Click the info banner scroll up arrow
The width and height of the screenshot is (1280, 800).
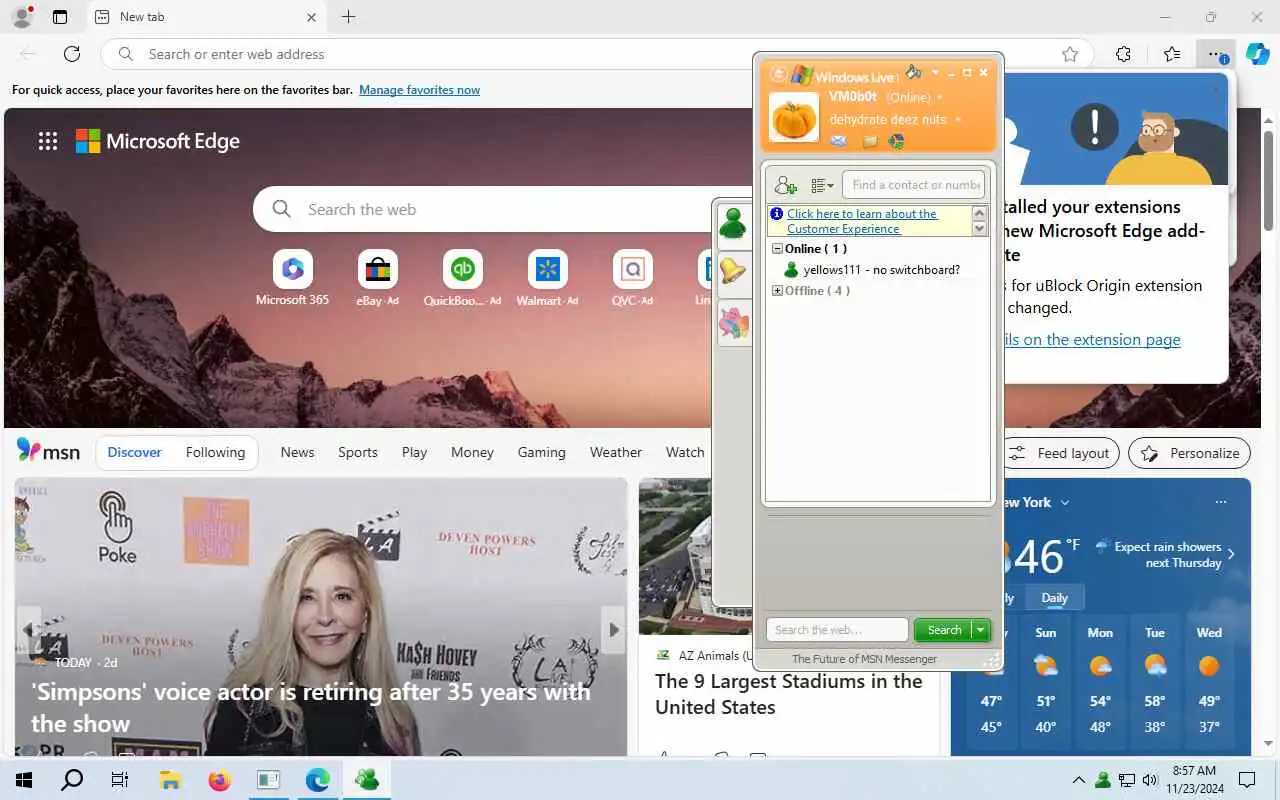(980, 213)
